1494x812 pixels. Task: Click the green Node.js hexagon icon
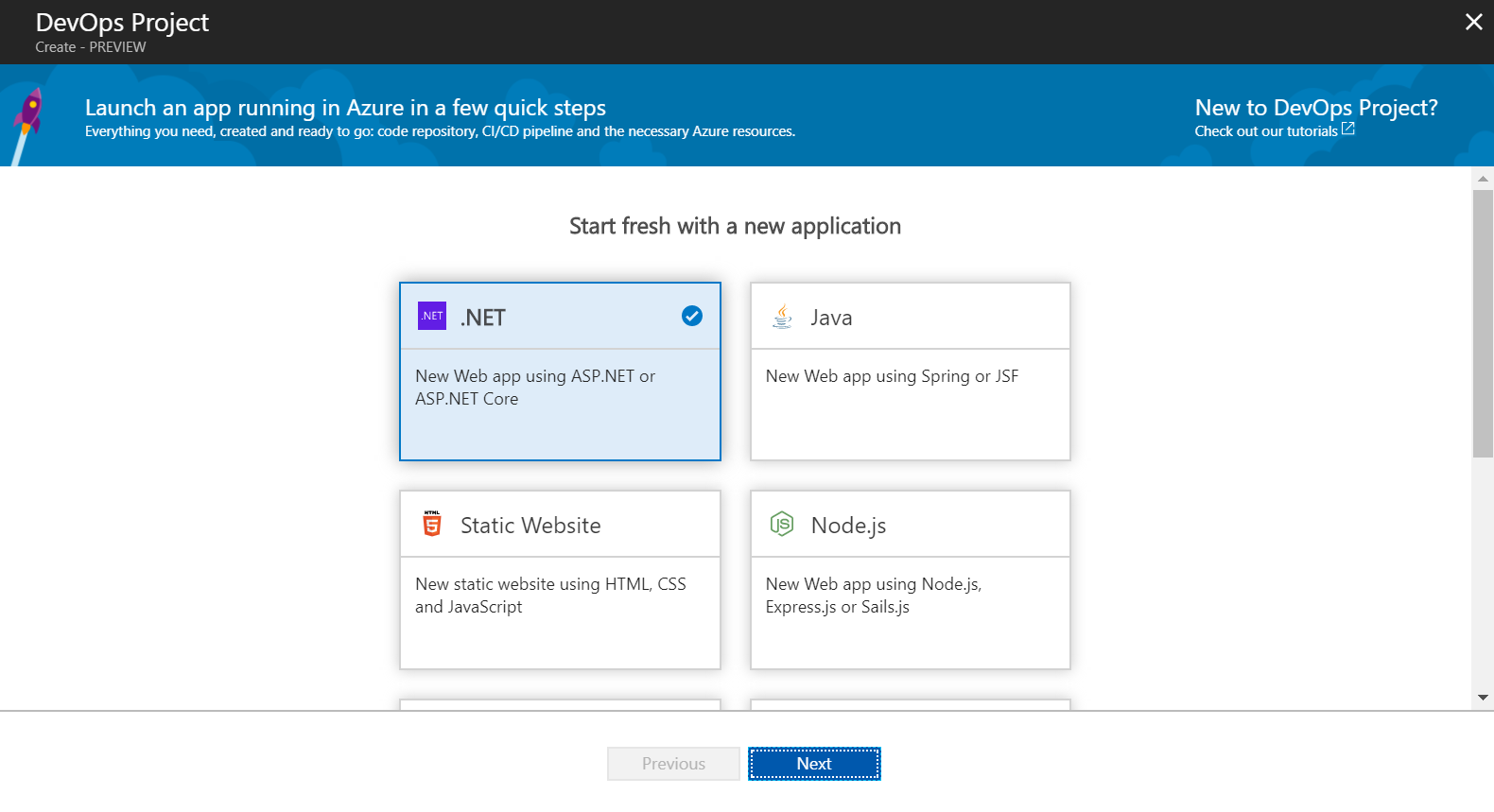pos(782,523)
